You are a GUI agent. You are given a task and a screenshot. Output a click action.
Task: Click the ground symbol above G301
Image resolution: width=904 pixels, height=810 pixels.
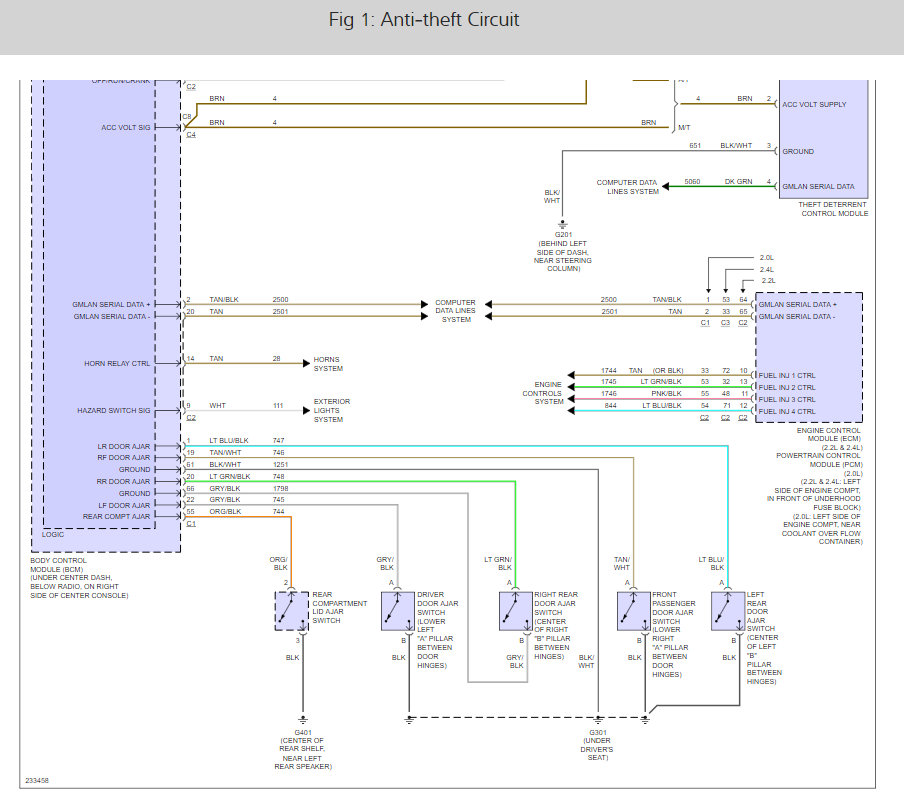pos(598,720)
